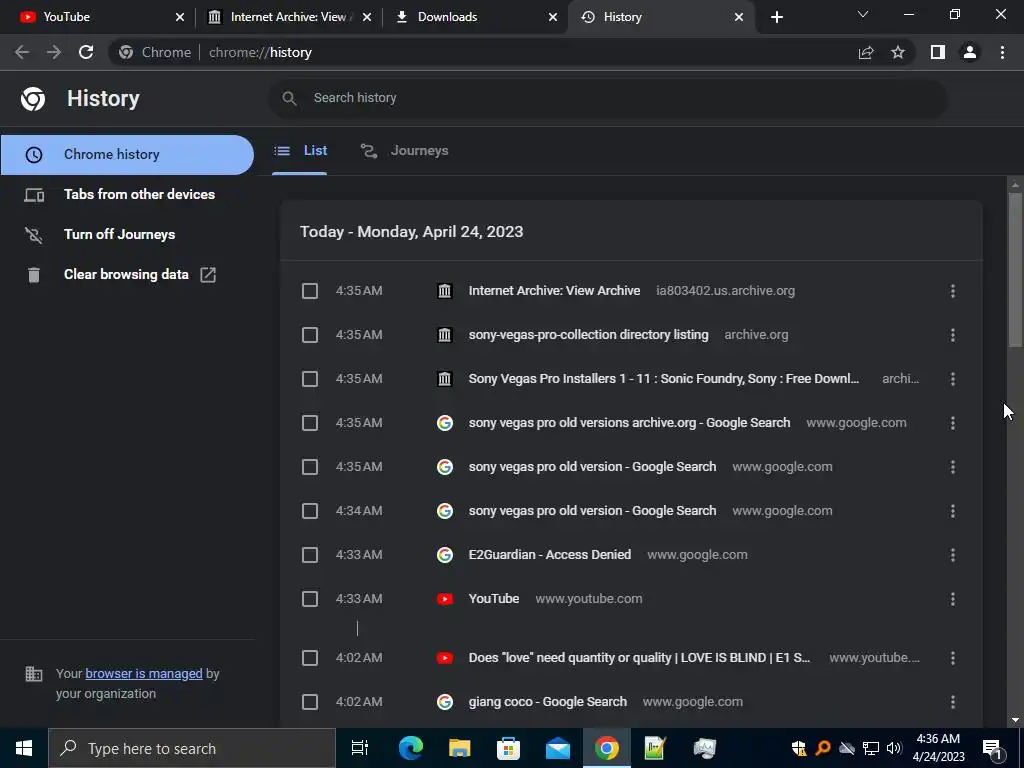This screenshot has height=768, width=1024.
Task: Bookmark this page with the star icon
Action: pyautogui.click(x=898, y=52)
